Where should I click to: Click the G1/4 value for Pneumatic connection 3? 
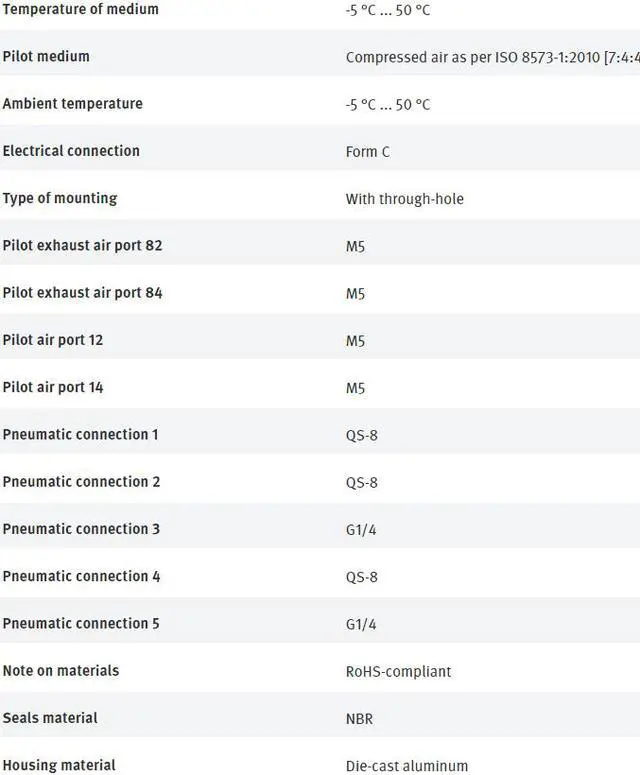point(362,530)
